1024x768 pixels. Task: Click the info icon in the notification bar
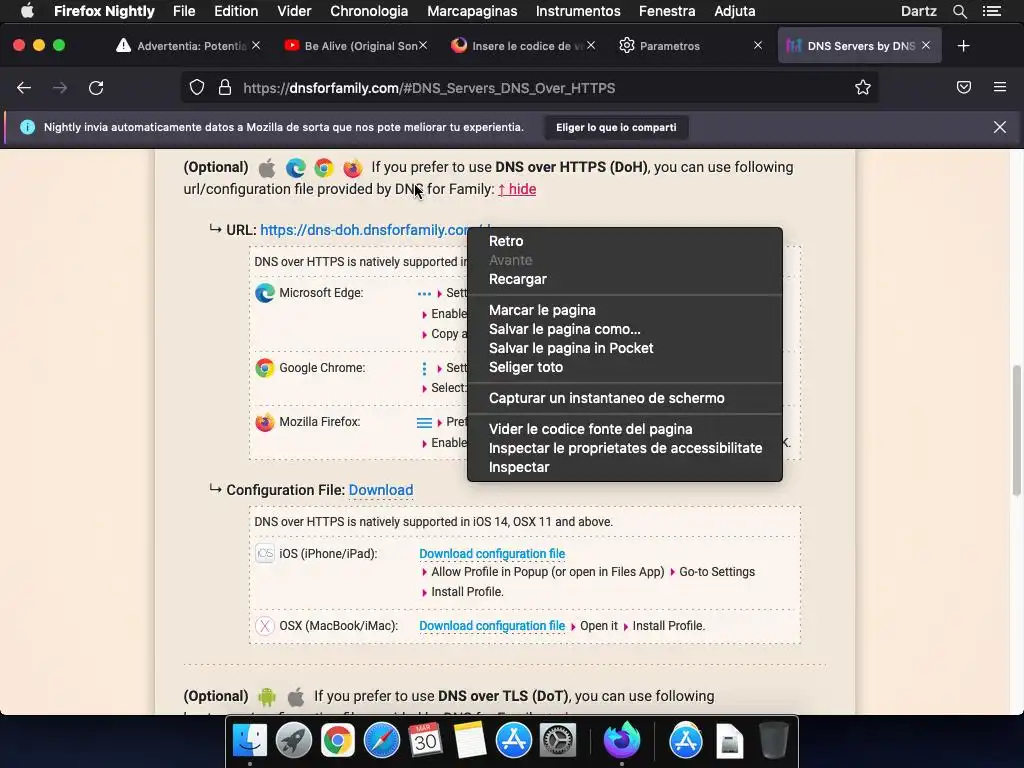pos(27,127)
